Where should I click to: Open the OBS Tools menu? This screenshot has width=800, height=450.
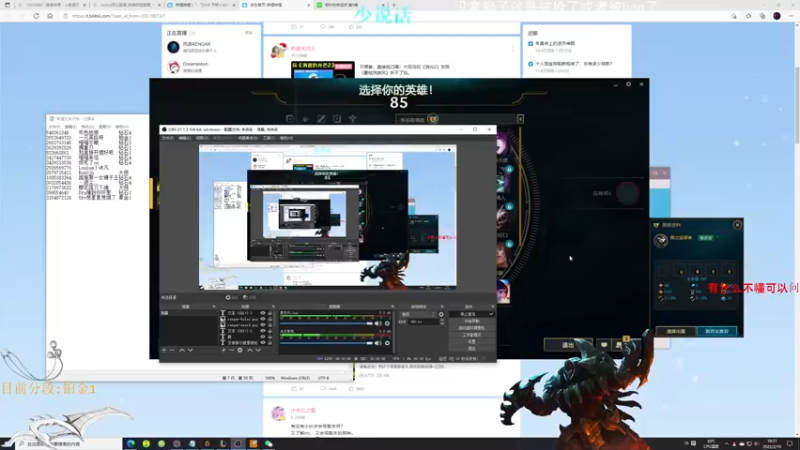(x=269, y=138)
